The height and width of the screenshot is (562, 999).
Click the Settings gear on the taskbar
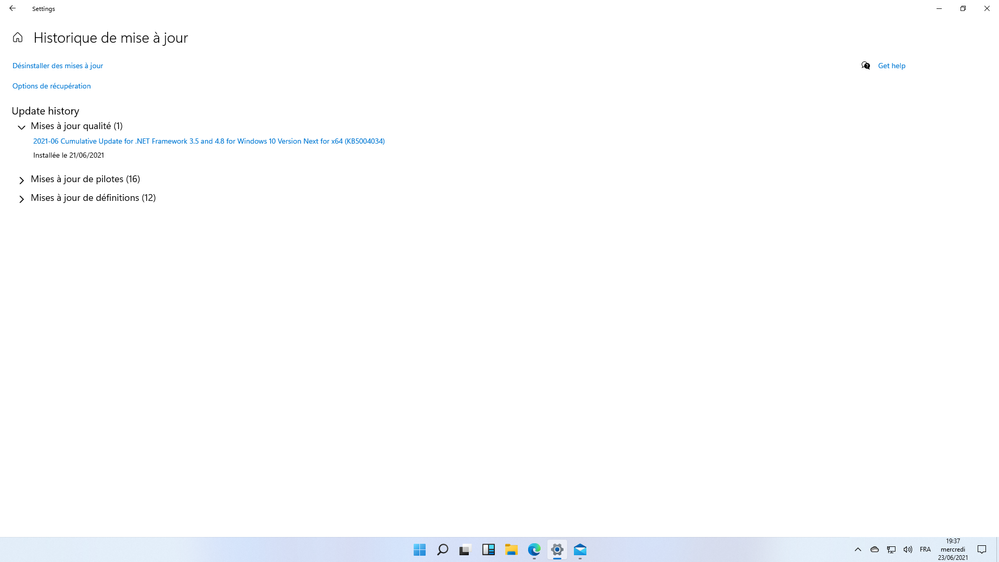click(x=557, y=550)
